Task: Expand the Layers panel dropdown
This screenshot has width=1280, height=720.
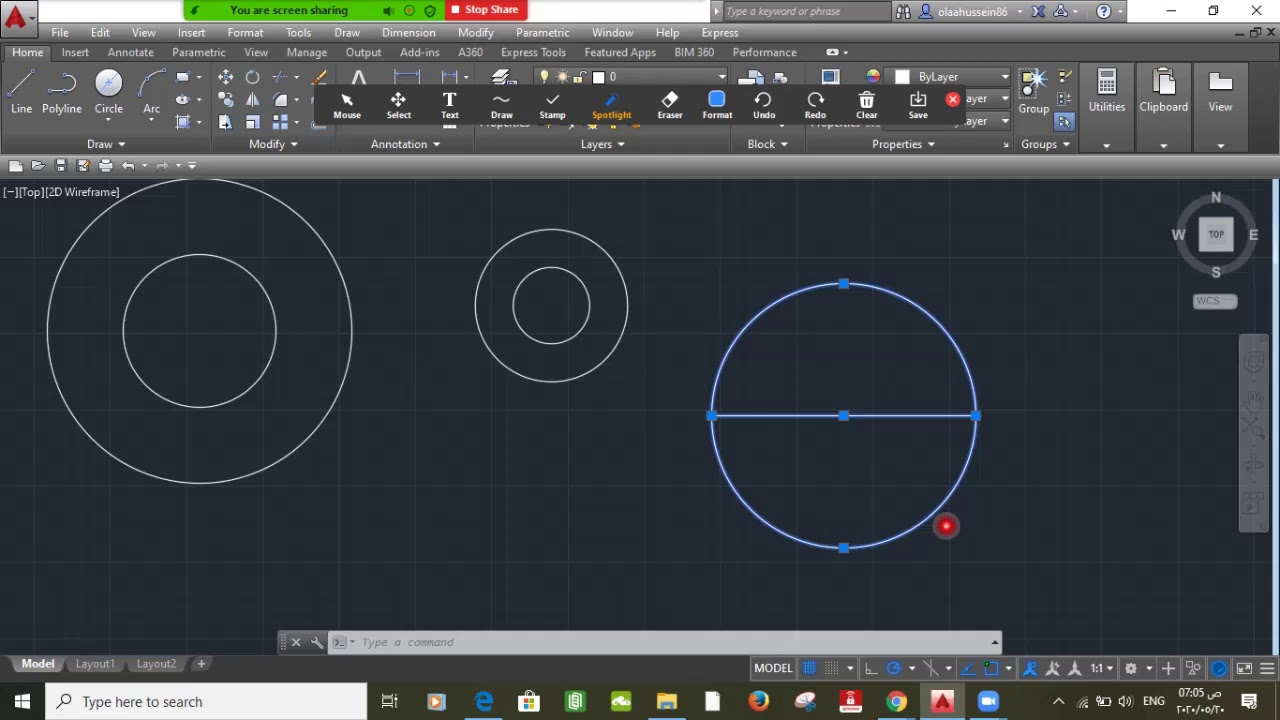Action: point(602,144)
